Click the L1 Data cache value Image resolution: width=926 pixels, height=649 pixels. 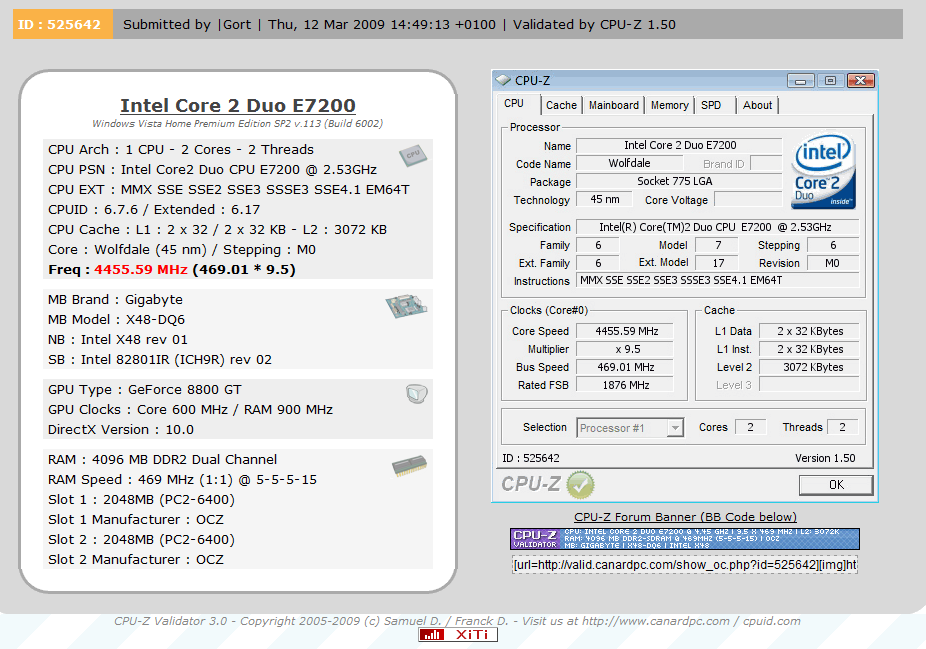(809, 331)
